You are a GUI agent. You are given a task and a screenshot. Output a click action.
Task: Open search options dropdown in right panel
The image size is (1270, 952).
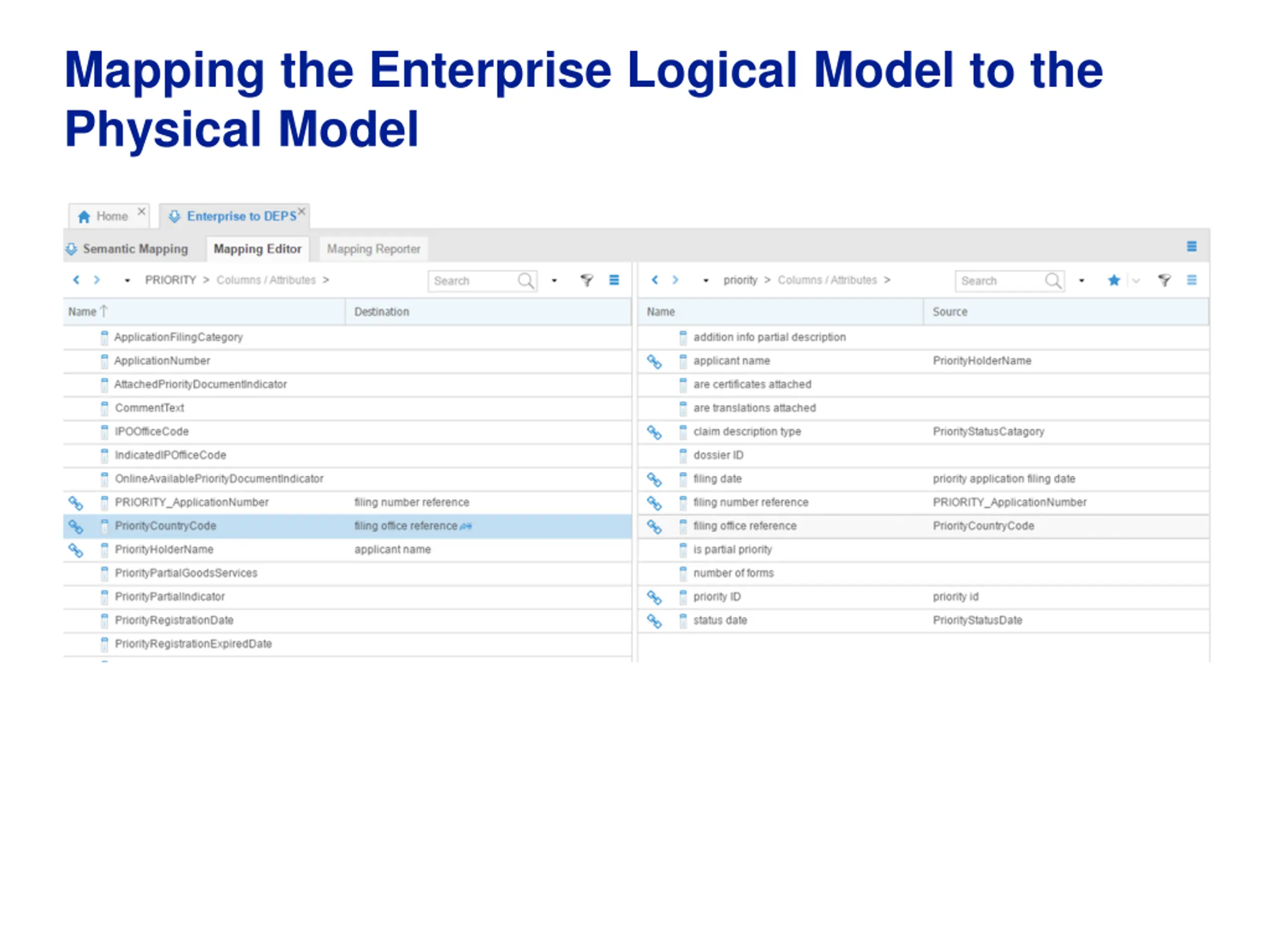[x=1081, y=281]
